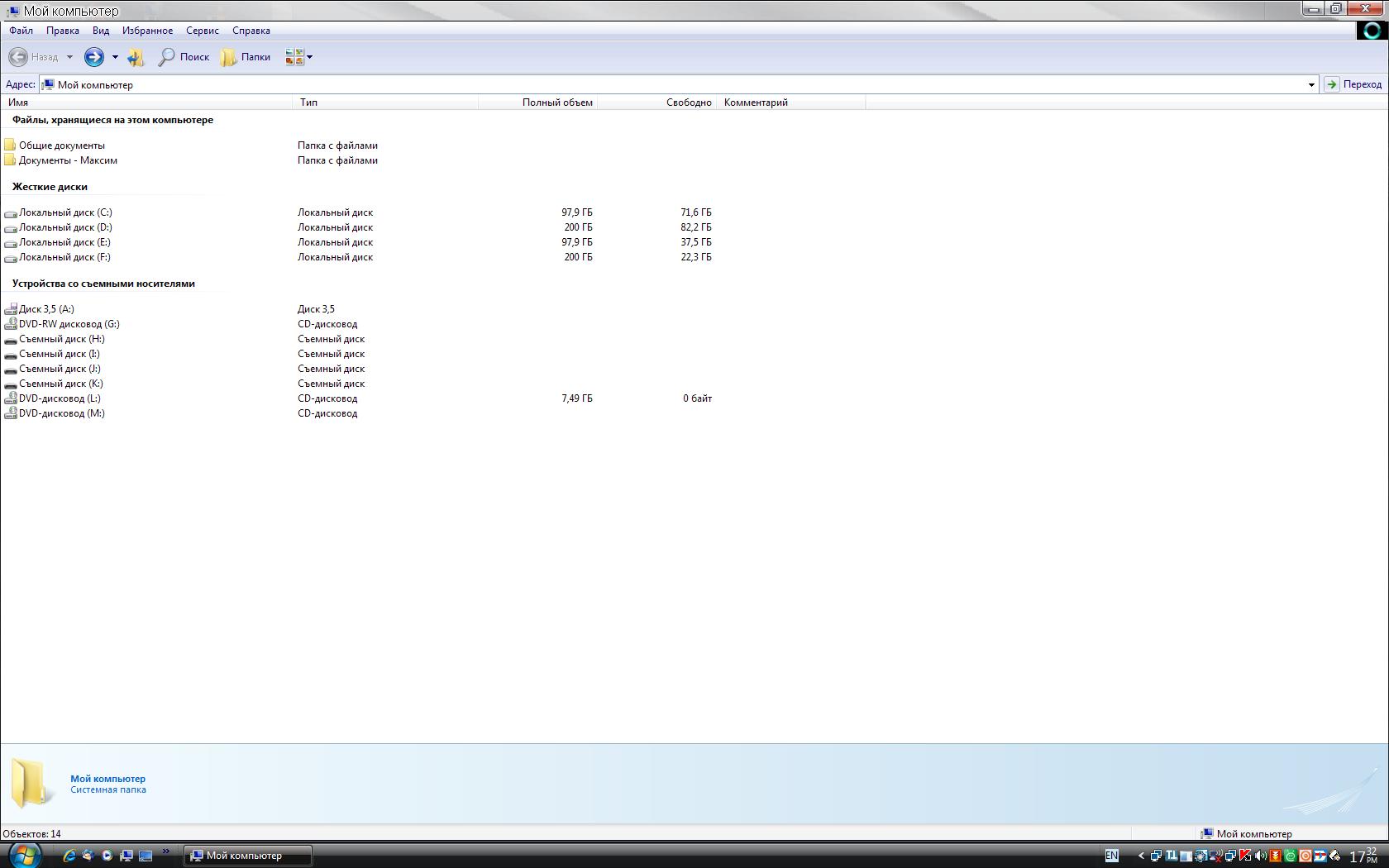Open the Views dropdown in the toolbar
Screen dimensions: 1389x868
(x=298, y=57)
